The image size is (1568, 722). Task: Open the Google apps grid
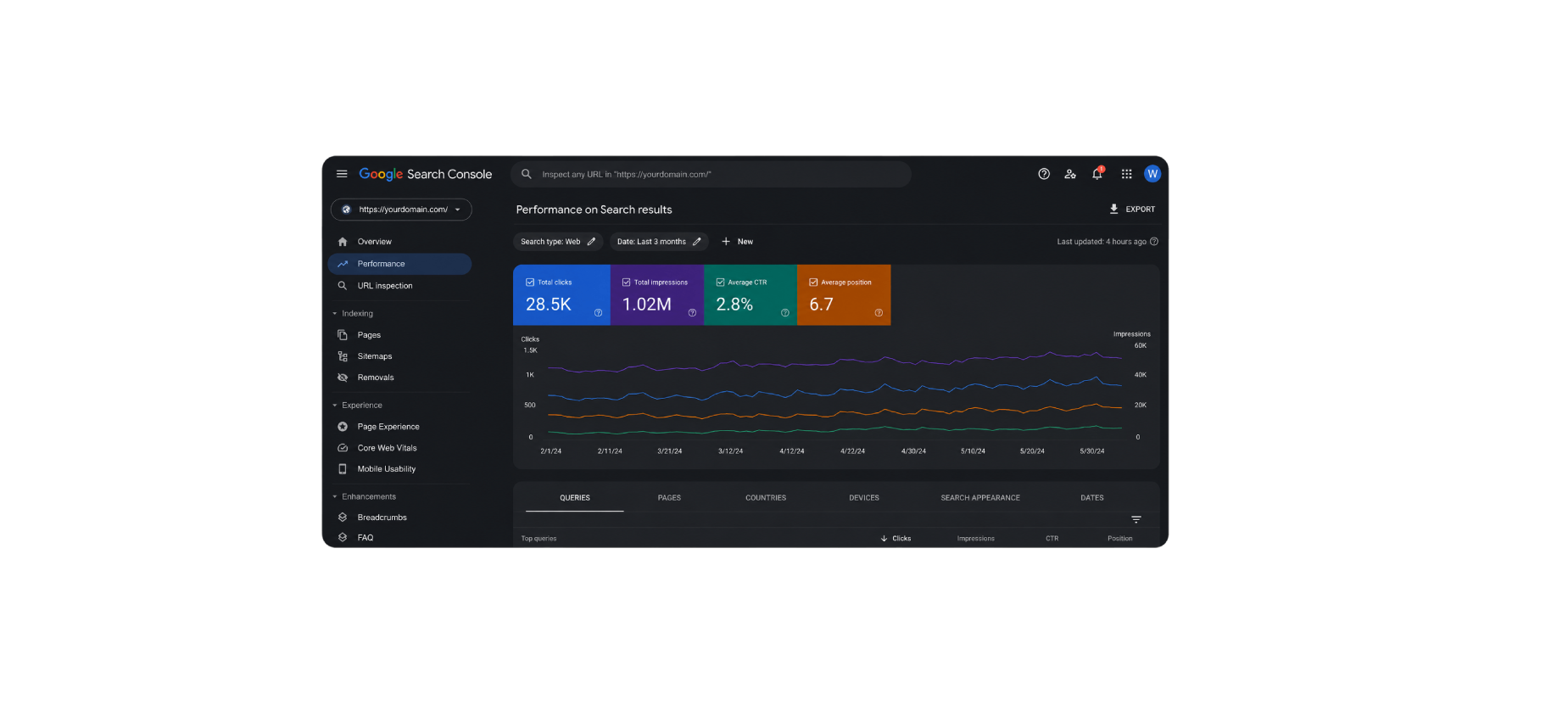[x=1126, y=174]
